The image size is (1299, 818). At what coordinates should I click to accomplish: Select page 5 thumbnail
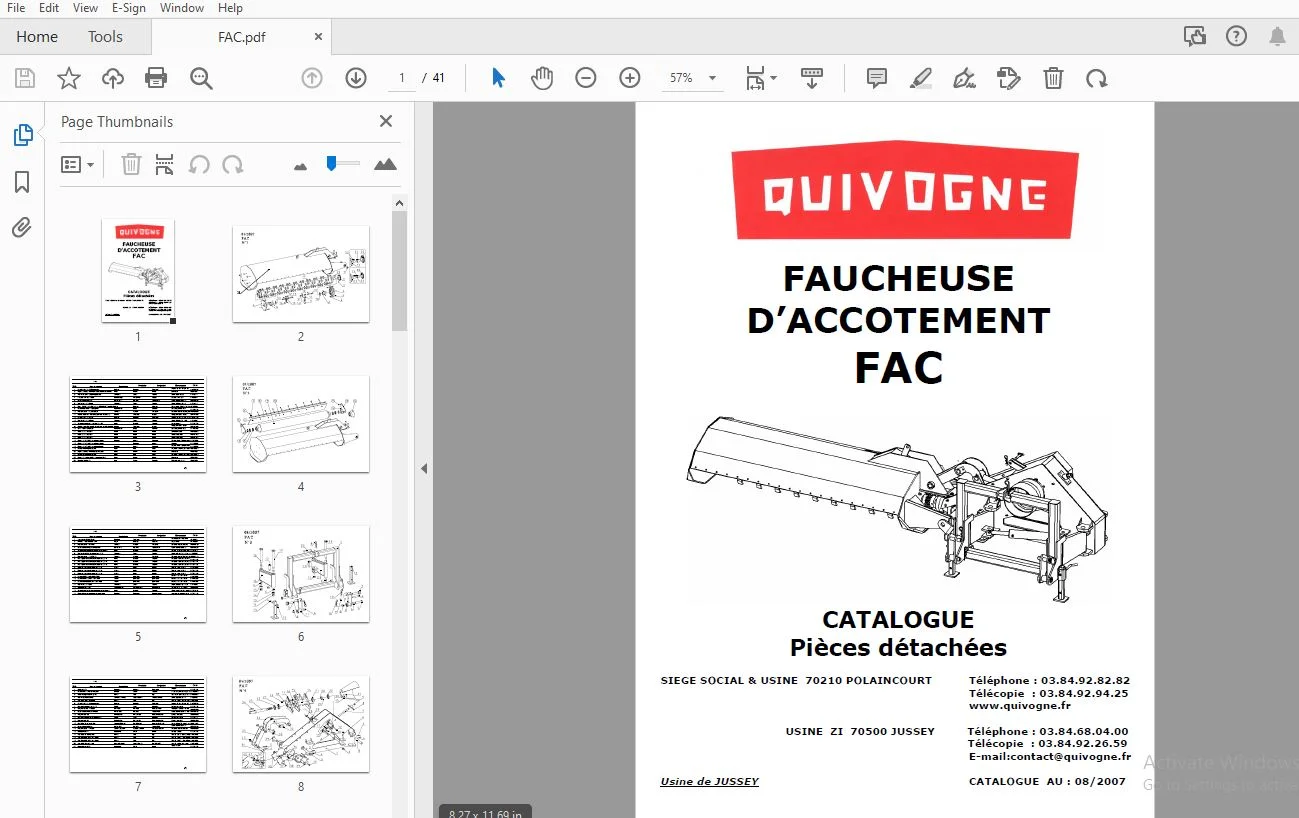(x=138, y=574)
